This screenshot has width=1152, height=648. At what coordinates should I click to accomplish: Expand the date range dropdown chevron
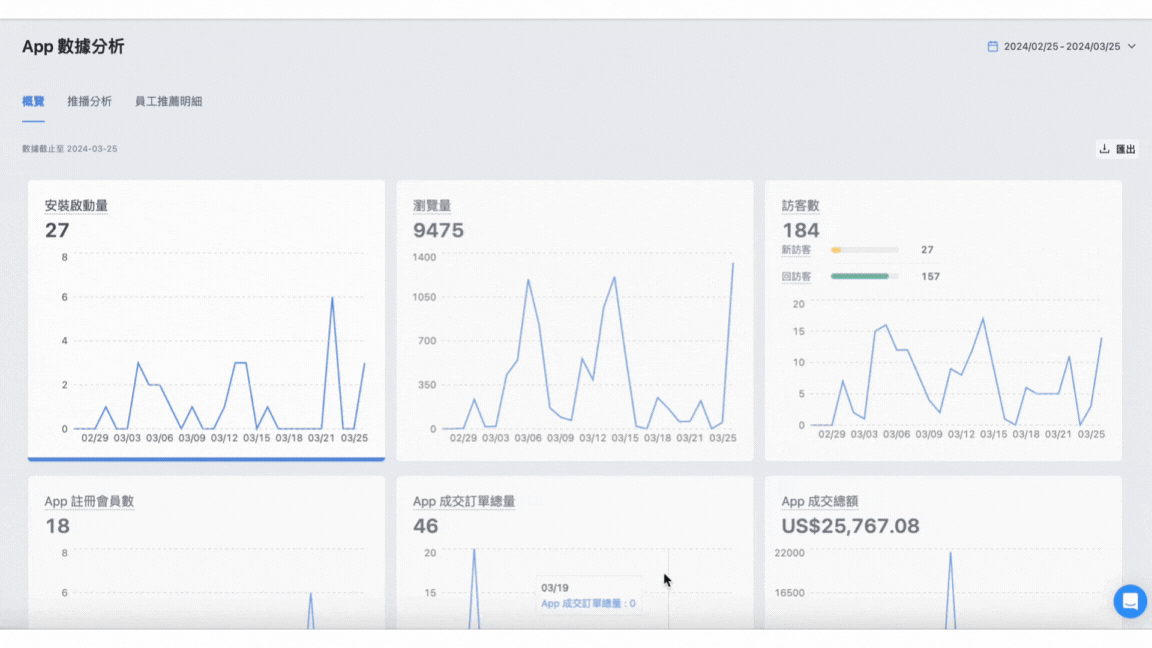(x=1131, y=46)
